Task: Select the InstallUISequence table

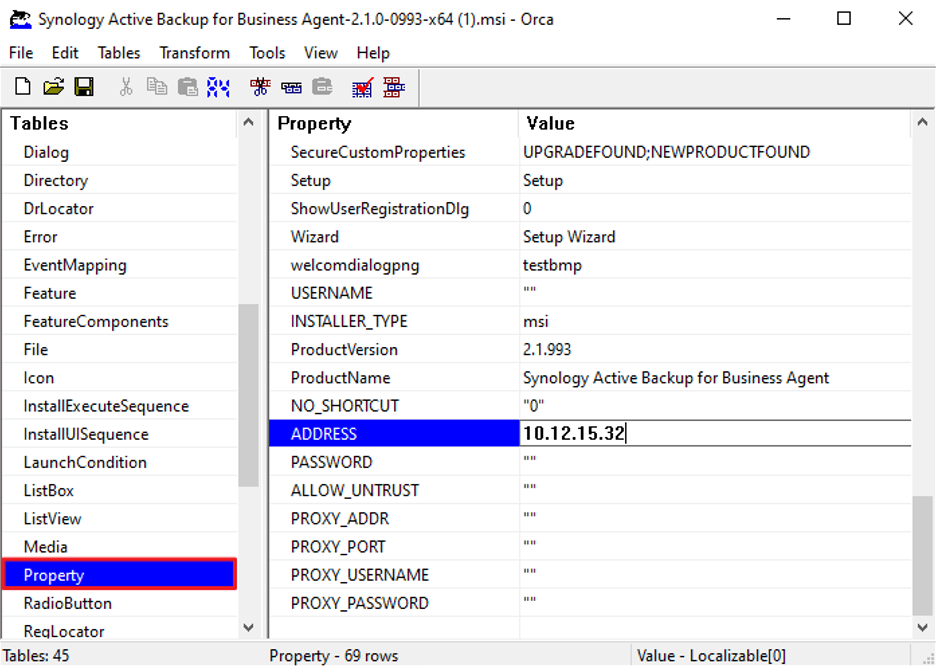Action: pos(119,434)
